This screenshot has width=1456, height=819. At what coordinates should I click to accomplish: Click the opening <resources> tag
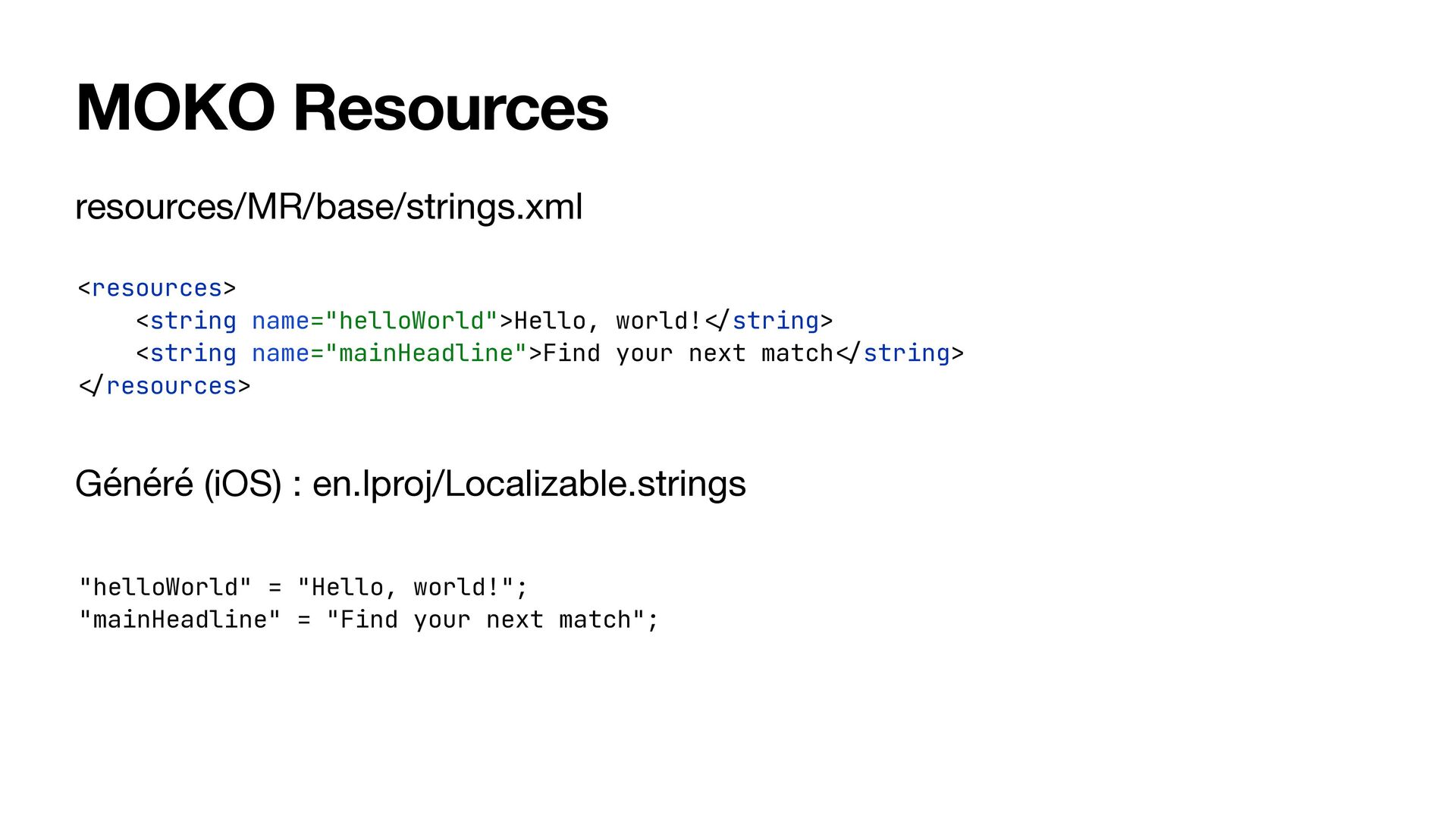coord(157,288)
